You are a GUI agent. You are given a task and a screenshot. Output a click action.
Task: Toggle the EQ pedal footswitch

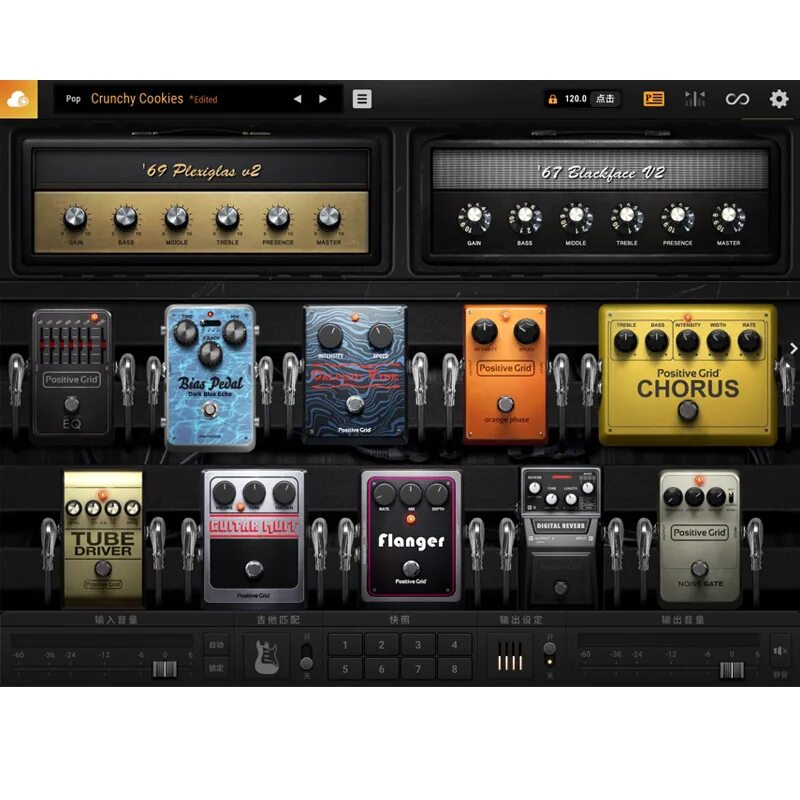72,404
